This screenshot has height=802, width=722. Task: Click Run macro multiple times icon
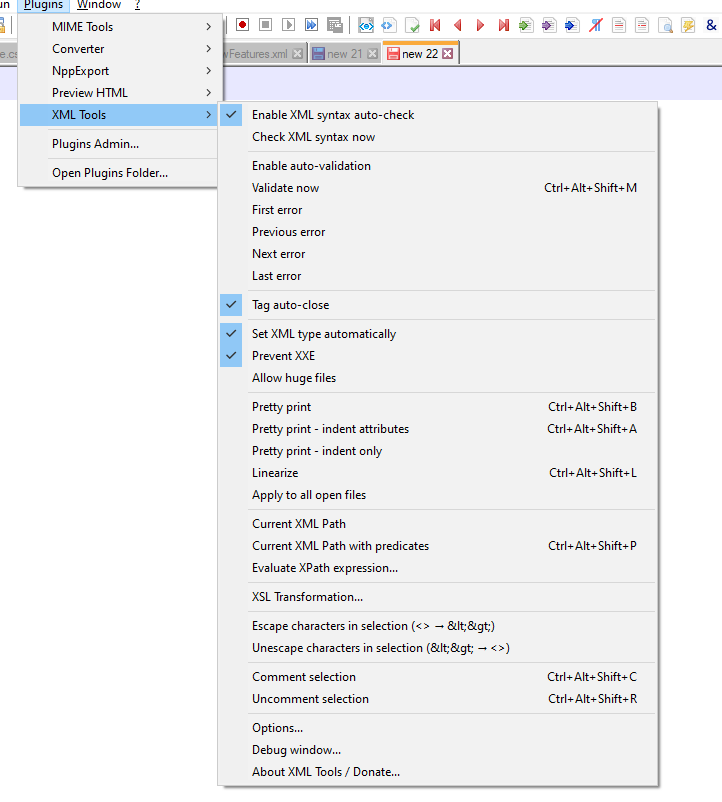(x=311, y=25)
